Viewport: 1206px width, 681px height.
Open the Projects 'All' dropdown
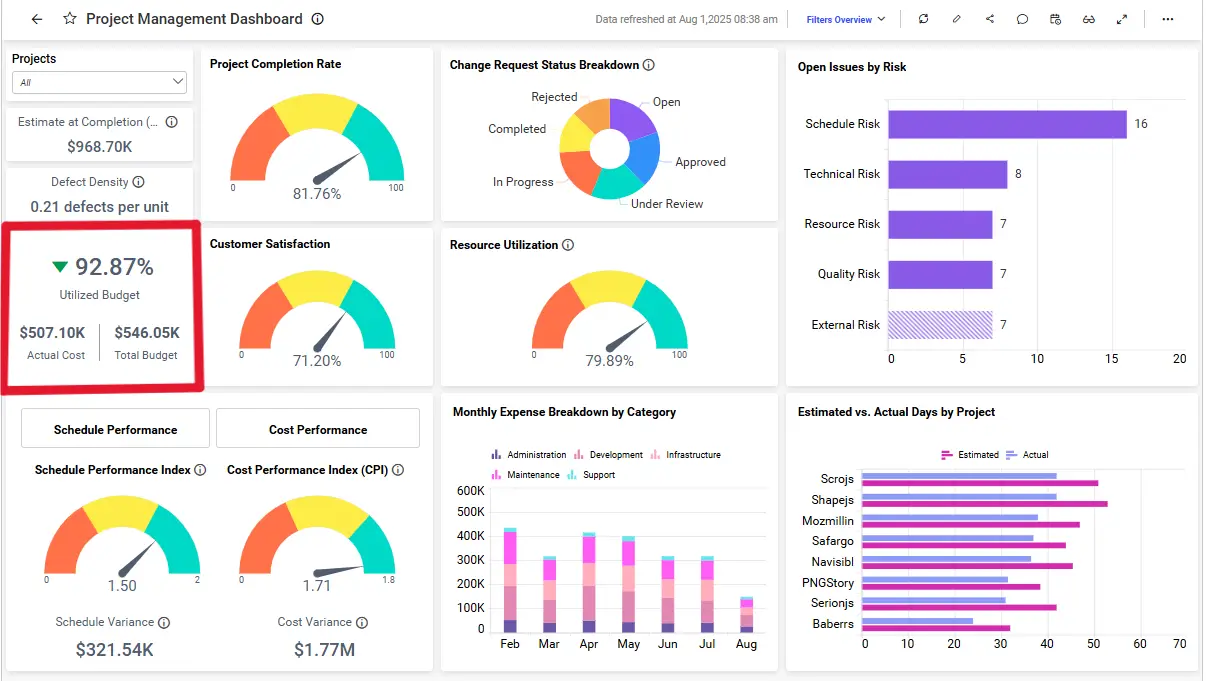tap(99, 81)
